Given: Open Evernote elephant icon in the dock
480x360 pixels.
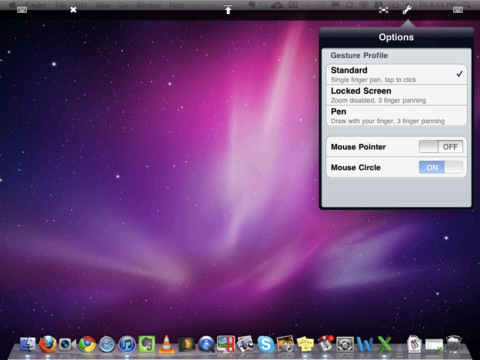Looking at the screenshot, I should pos(147,344).
